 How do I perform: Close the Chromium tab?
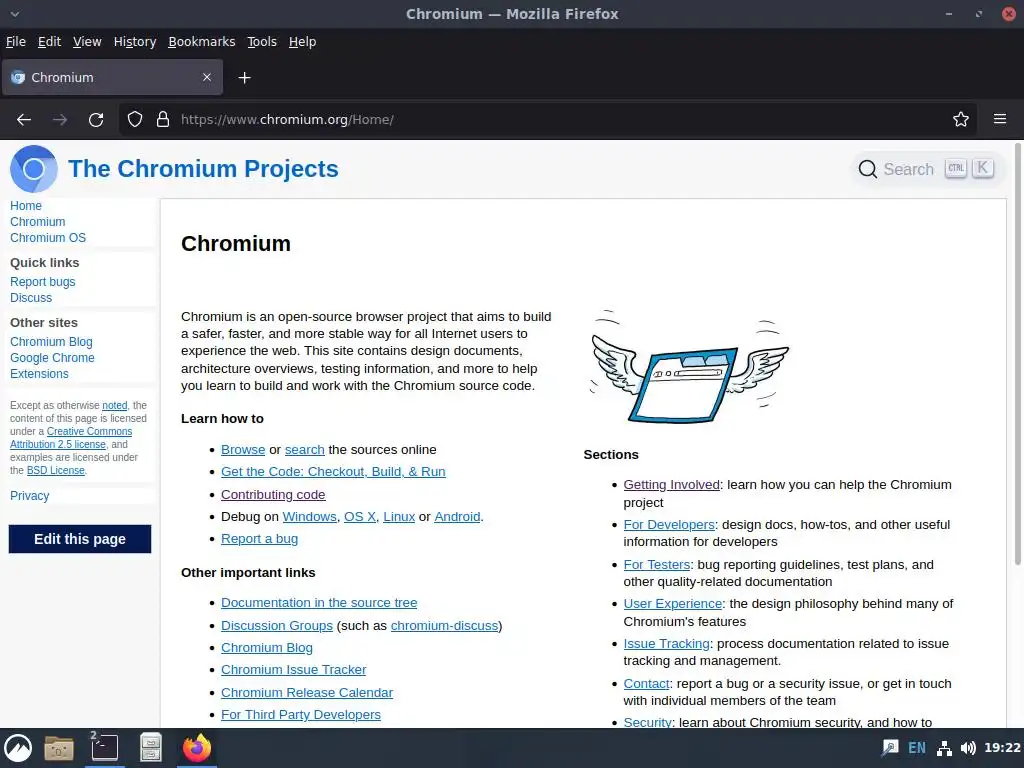[x=207, y=77]
